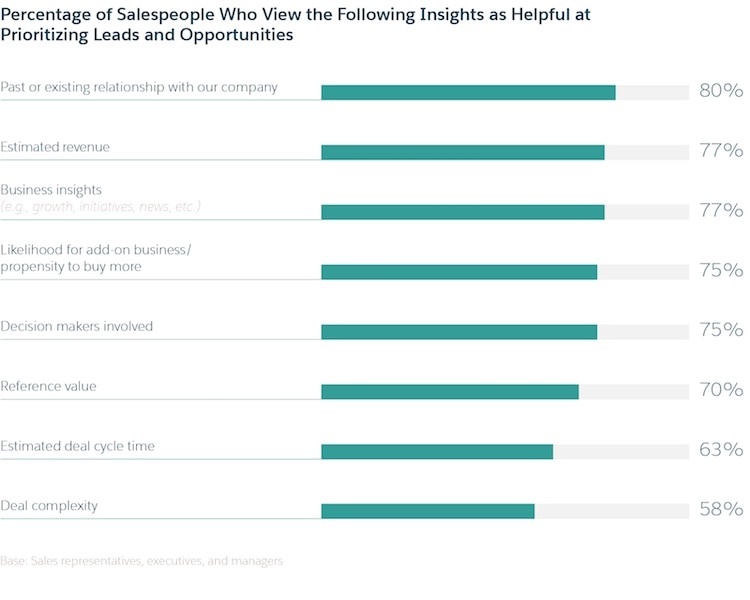
Task: Select the 'Estimated deal cycle time' label
Action: 77,446
